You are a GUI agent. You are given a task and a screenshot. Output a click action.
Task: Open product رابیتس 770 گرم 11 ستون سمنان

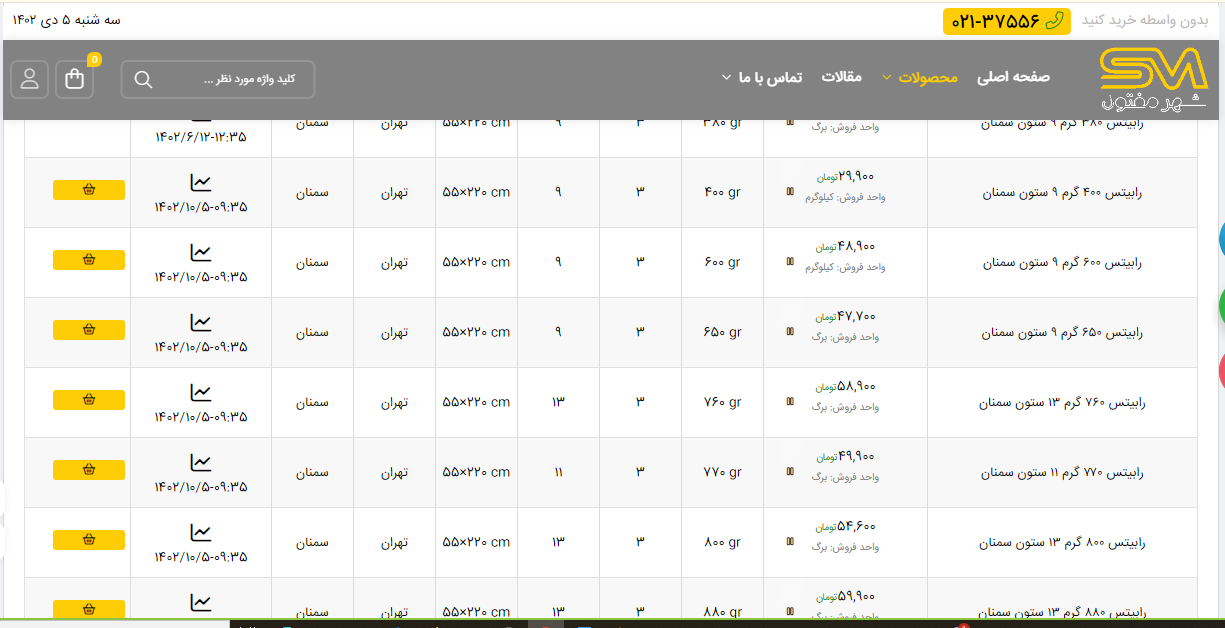click(x=1061, y=472)
